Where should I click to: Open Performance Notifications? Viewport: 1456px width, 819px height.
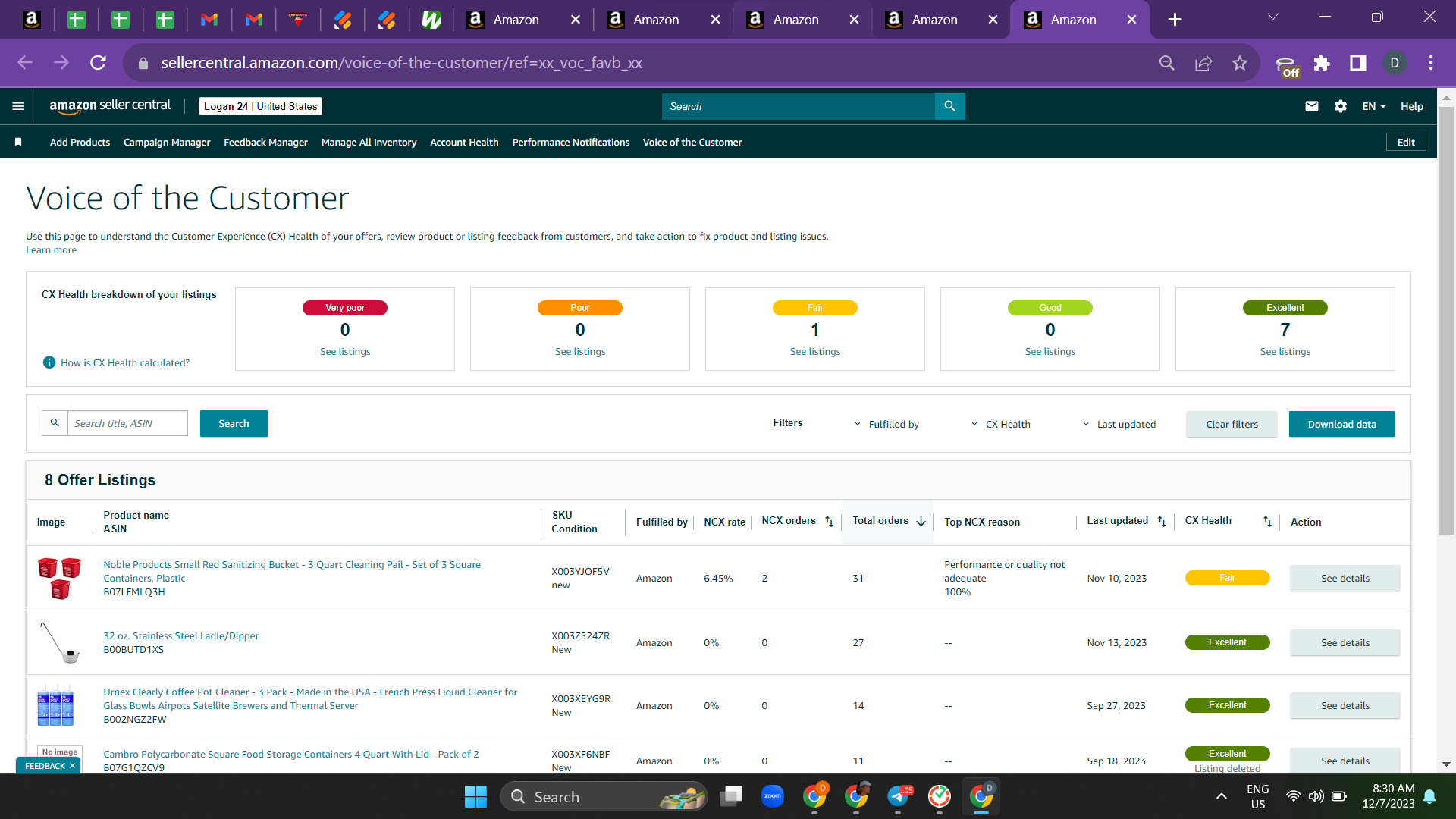pyautogui.click(x=571, y=142)
